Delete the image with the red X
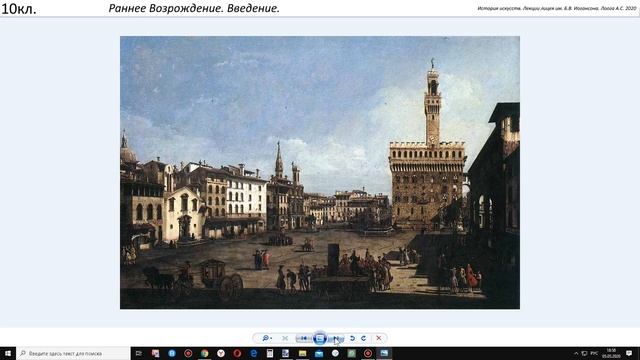This screenshot has width=640, height=360. 379,338
